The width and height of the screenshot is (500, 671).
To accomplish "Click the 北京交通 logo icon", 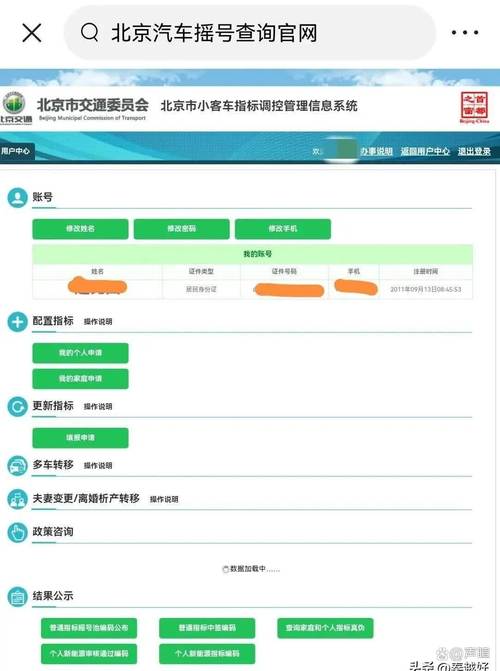I will [15, 107].
